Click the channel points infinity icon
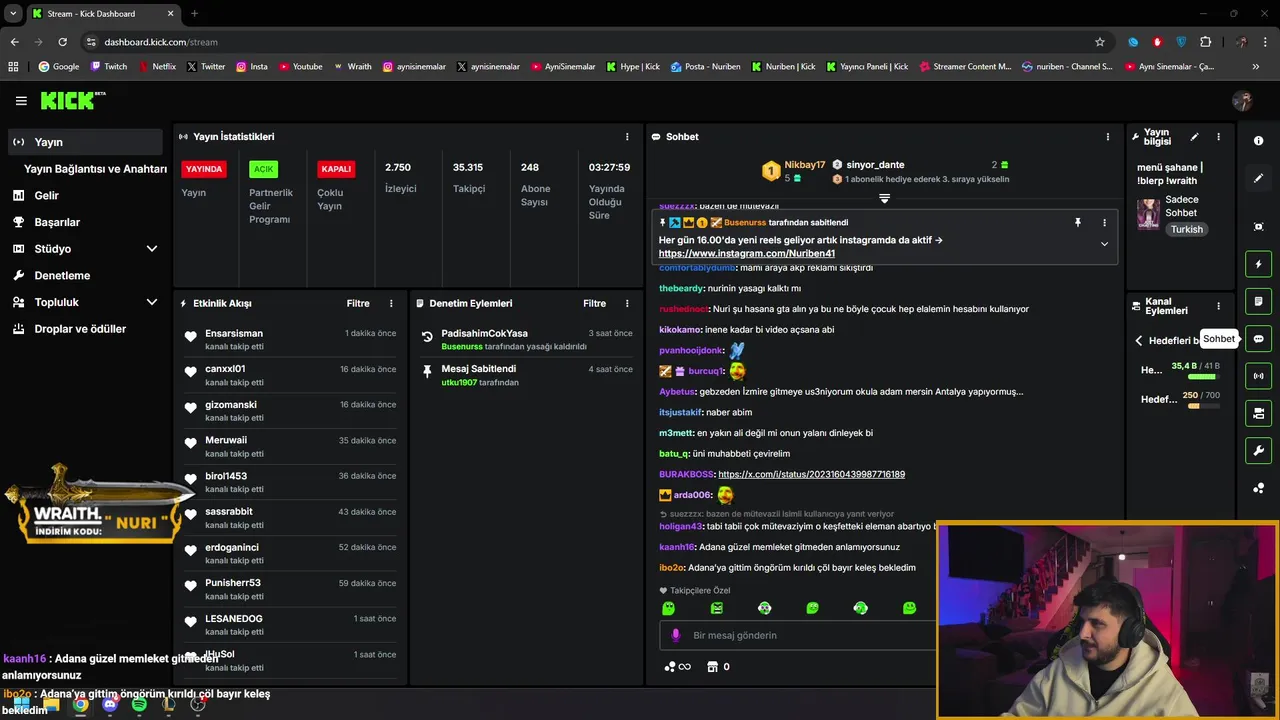This screenshot has width=1280, height=720. (x=678, y=667)
